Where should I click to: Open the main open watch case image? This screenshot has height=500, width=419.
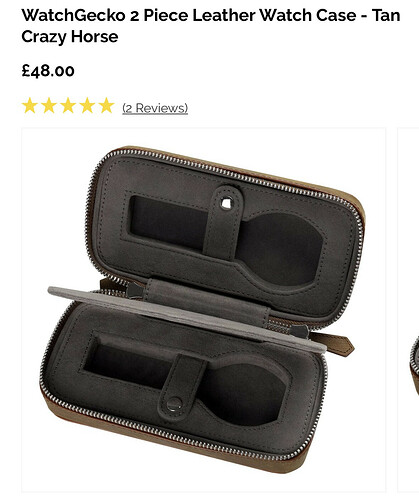[204, 310]
